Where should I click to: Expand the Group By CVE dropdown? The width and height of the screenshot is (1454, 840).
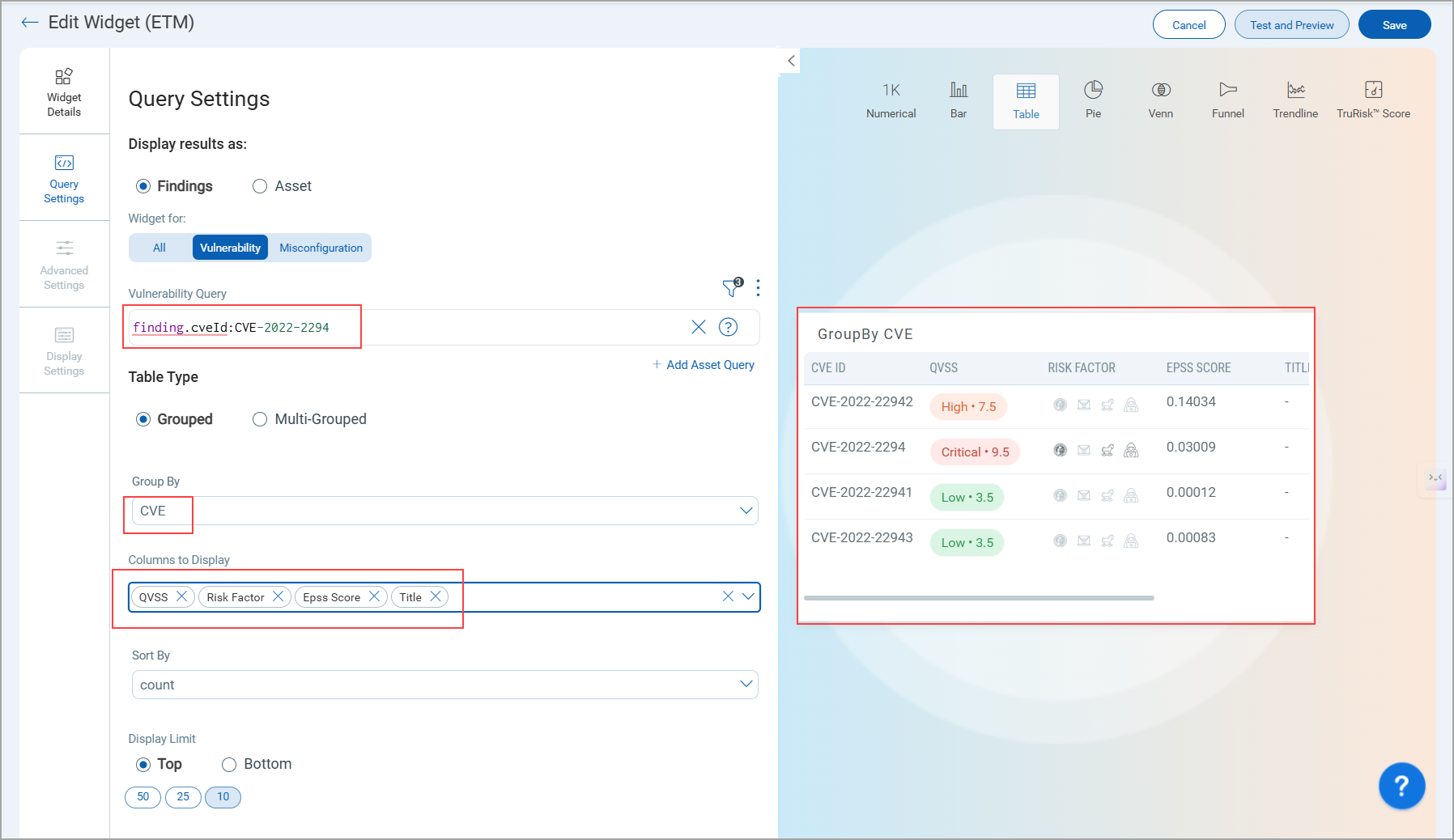point(746,511)
